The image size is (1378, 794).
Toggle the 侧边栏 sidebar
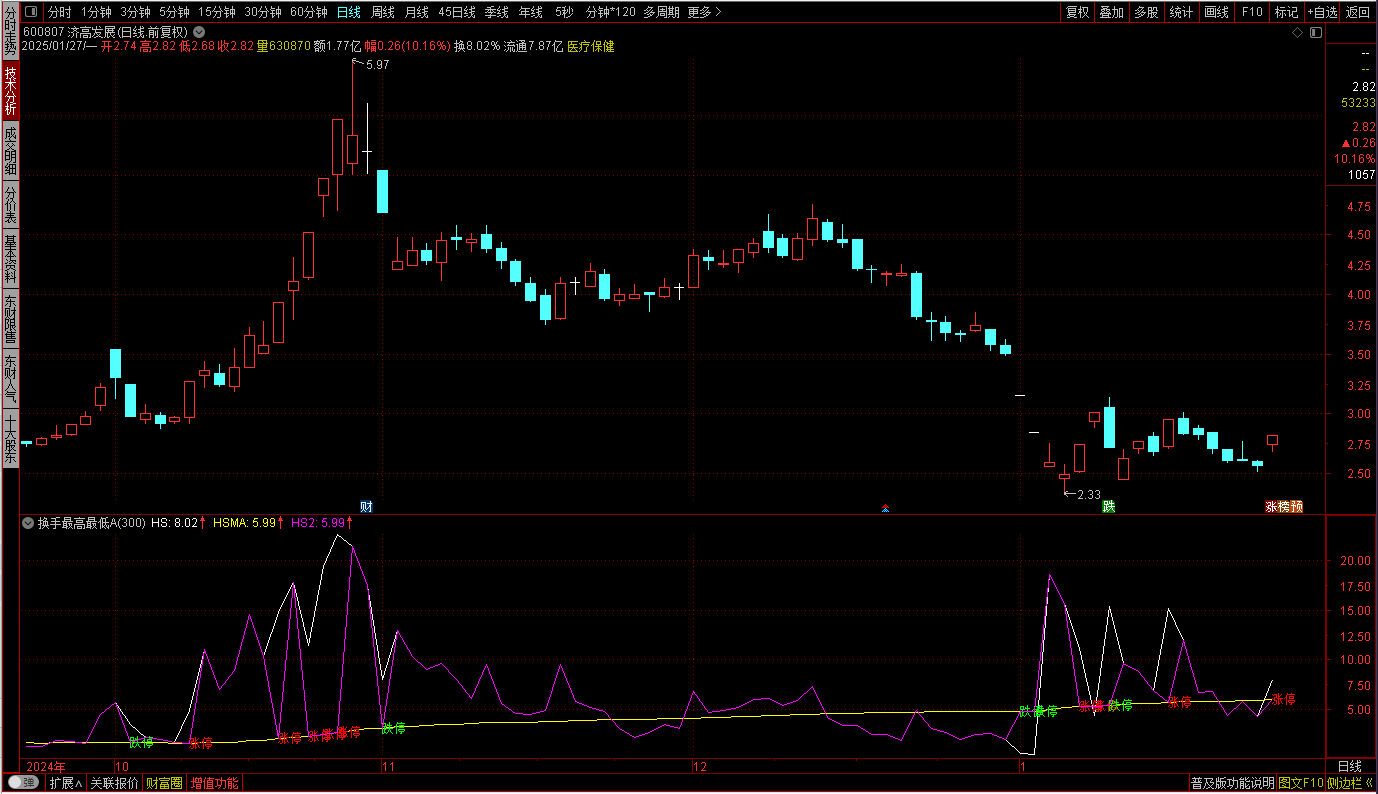[x=1350, y=783]
